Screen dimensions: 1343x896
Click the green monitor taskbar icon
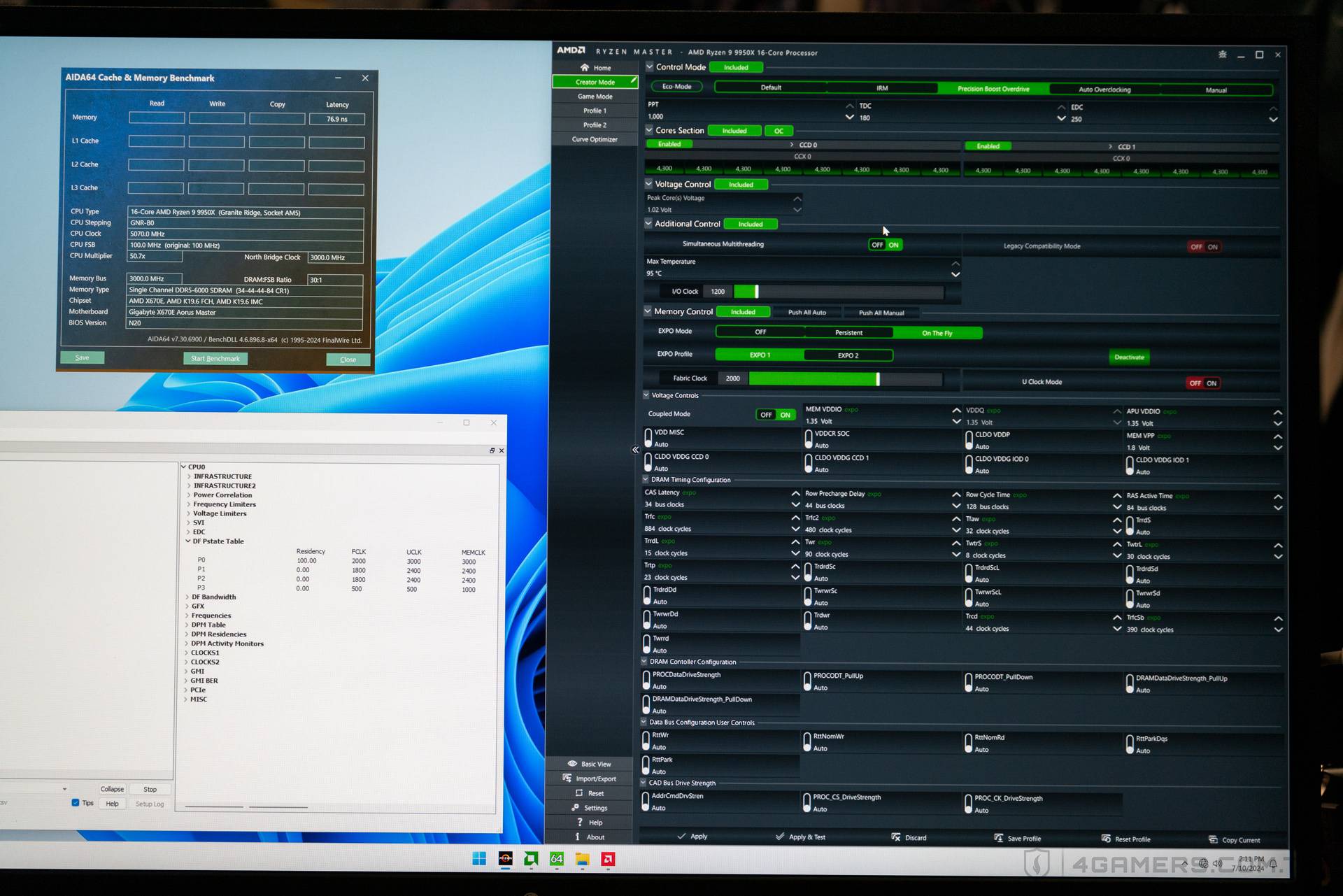(531, 859)
